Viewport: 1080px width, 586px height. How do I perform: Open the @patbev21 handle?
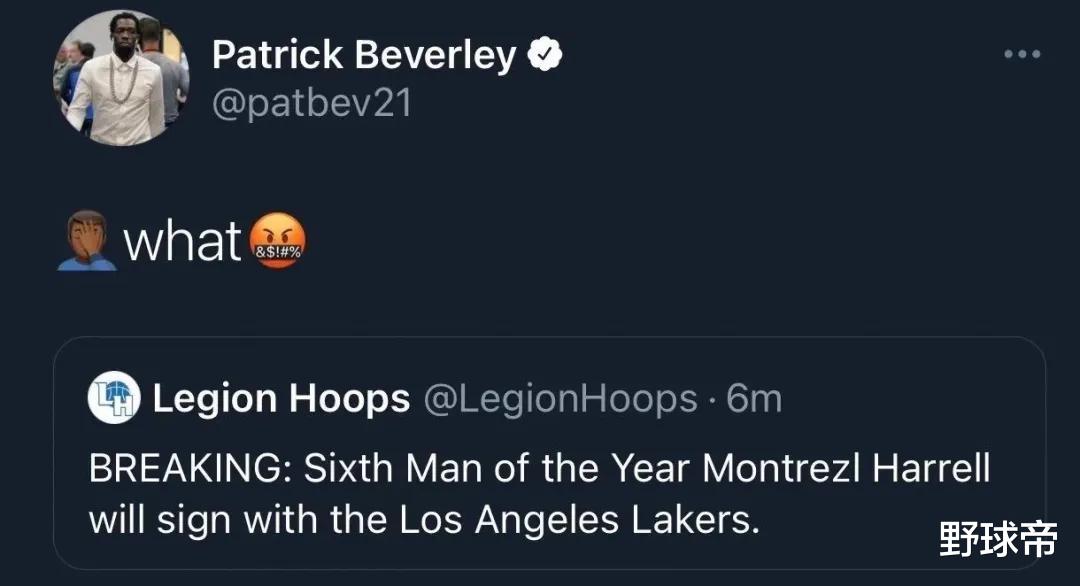311,103
